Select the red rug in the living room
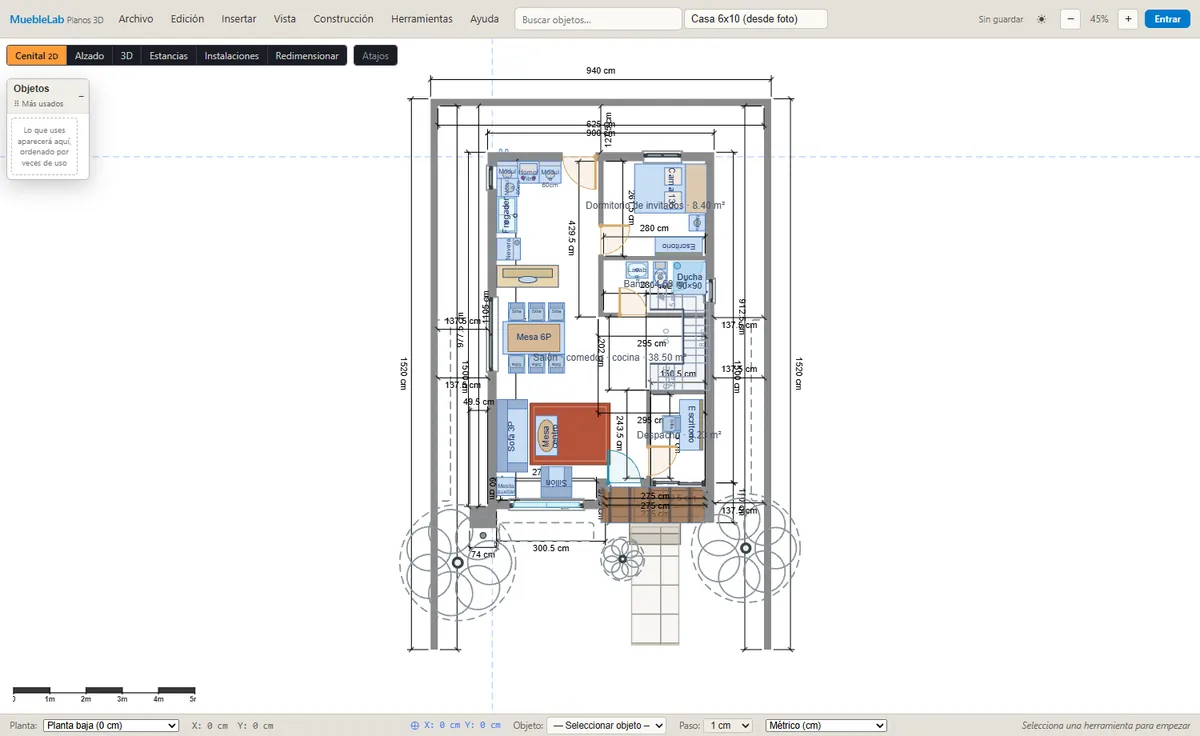This screenshot has height=736, width=1200. point(569,434)
